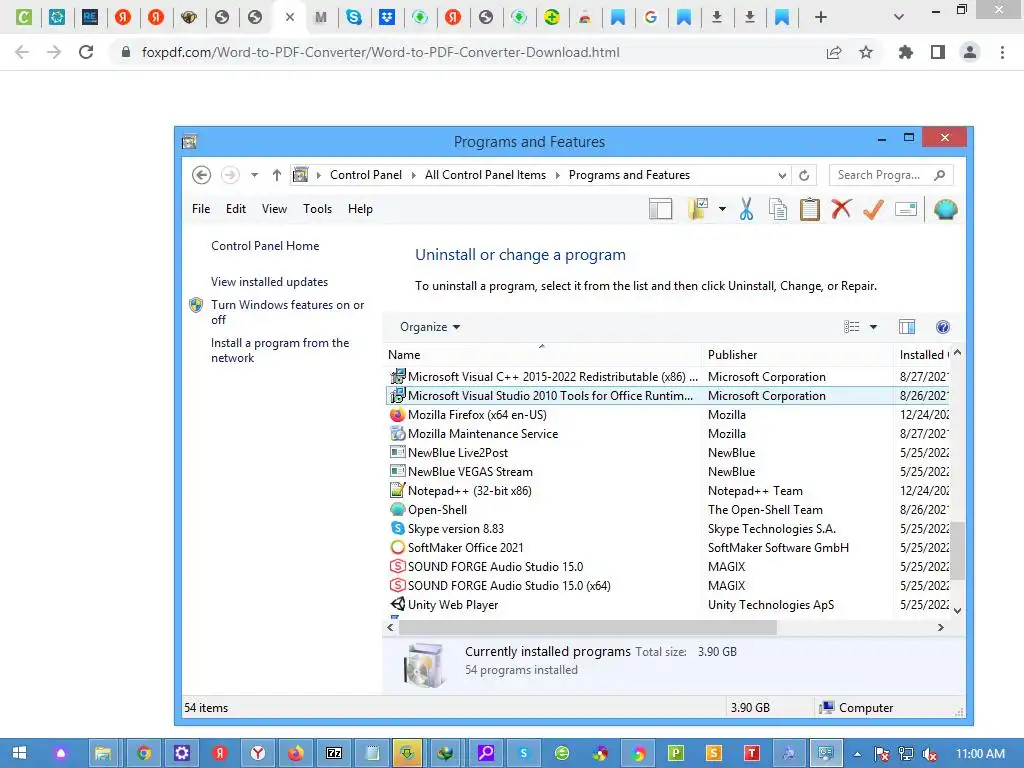Sort by the Name column header
This screenshot has height=768, width=1024.
pyautogui.click(x=542, y=355)
